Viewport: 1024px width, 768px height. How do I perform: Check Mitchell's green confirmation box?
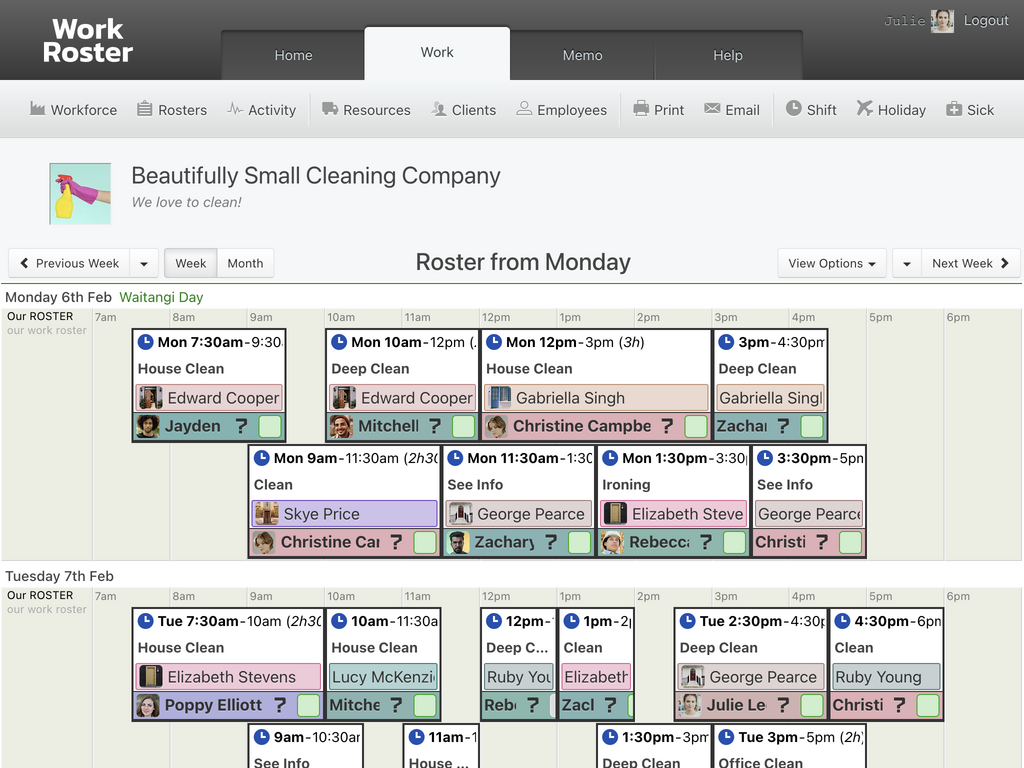pos(462,426)
